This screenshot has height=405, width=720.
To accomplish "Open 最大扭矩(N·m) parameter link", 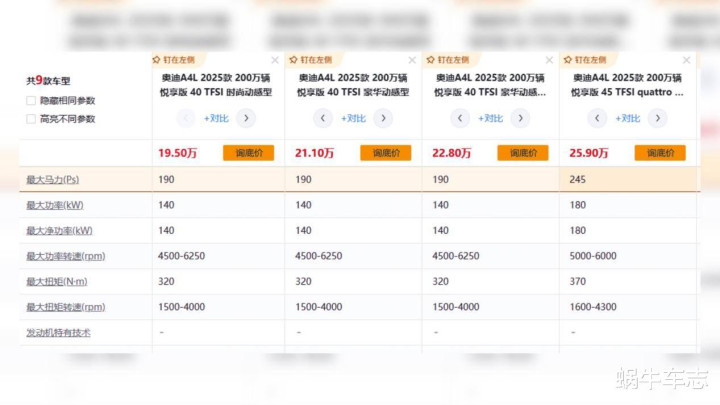I will (56, 281).
